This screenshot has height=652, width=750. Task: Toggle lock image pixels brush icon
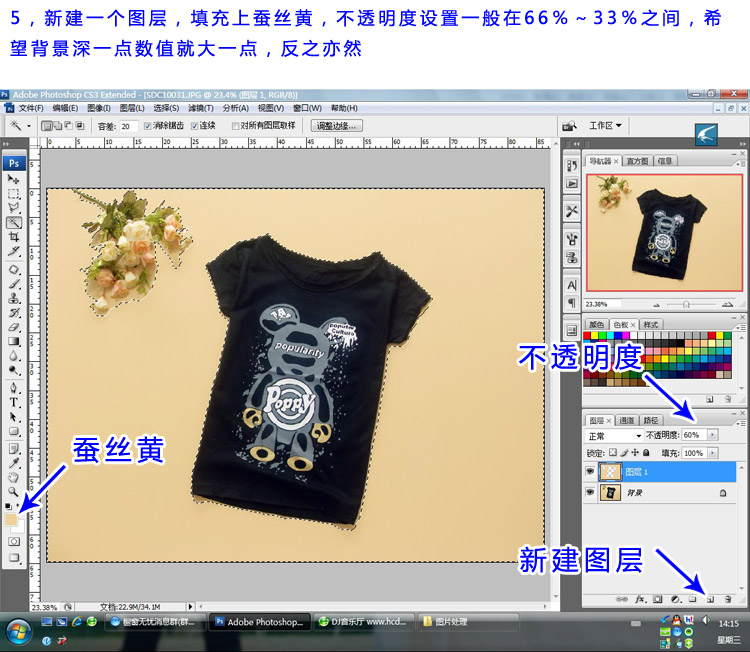coord(624,452)
